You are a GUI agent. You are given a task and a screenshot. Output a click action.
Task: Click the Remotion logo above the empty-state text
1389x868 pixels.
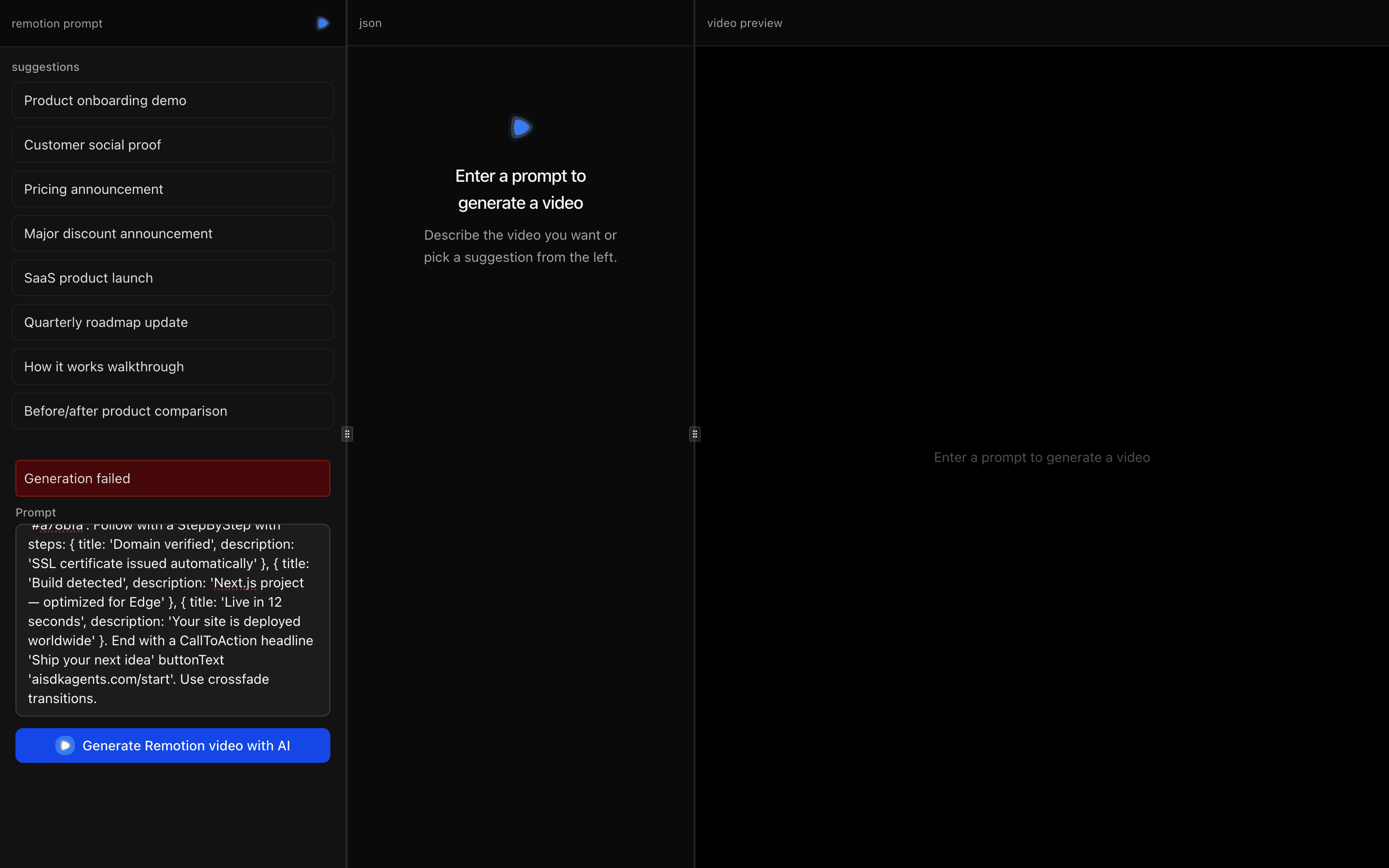click(x=519, y=127)
